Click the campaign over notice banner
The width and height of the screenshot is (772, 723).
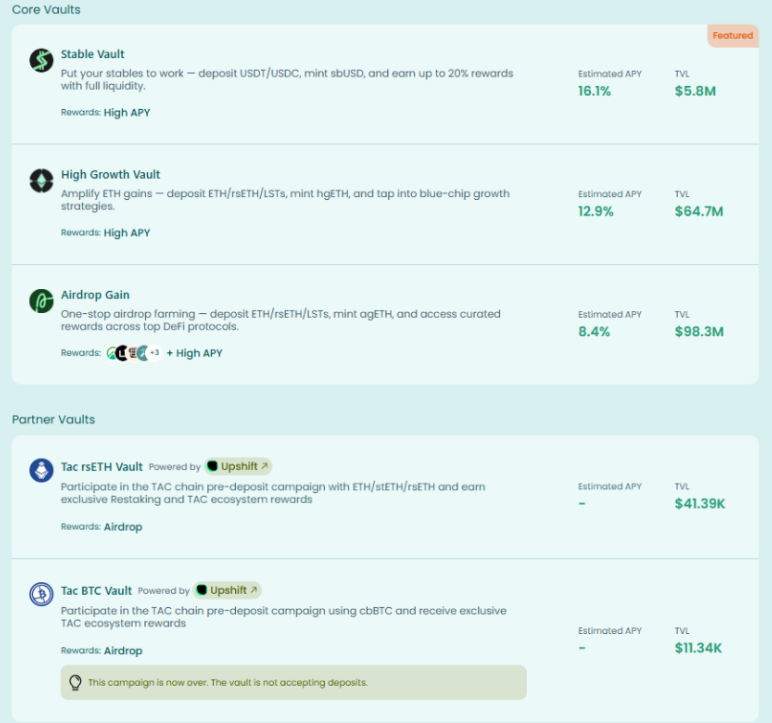293,682
